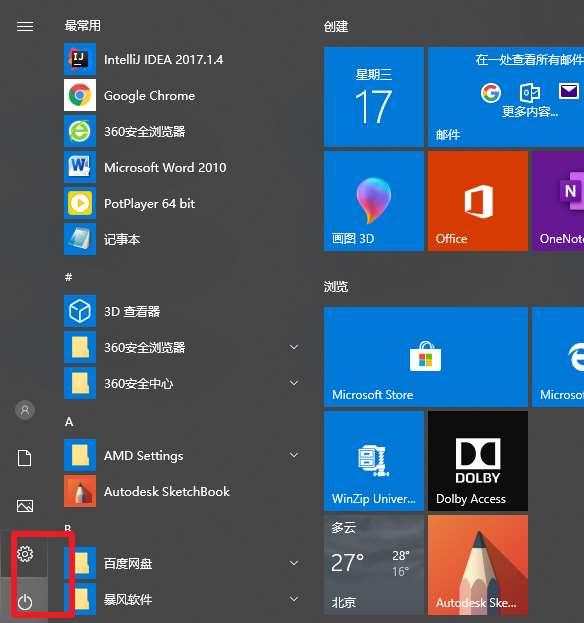The height and width of the screenshot is (623, 584).
Task: Click the user account icon
Action: click(25, 410)
